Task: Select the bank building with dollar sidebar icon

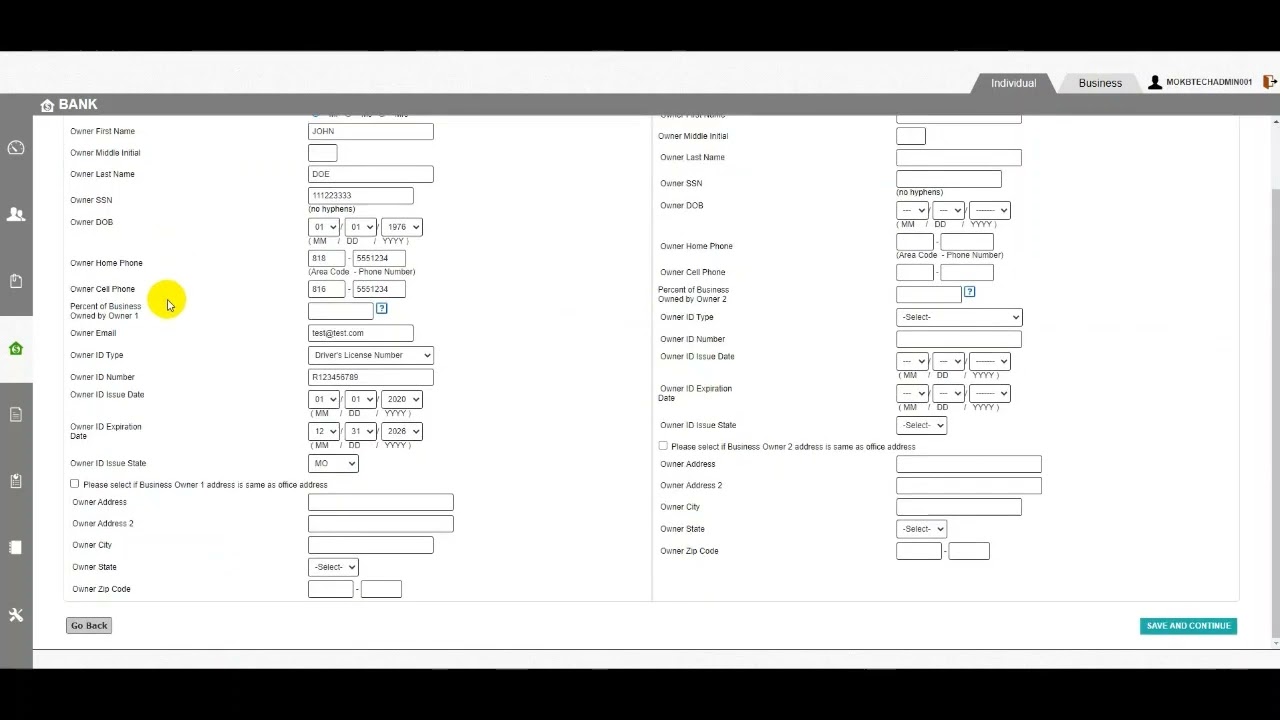Action: click(x=16, y=348)
